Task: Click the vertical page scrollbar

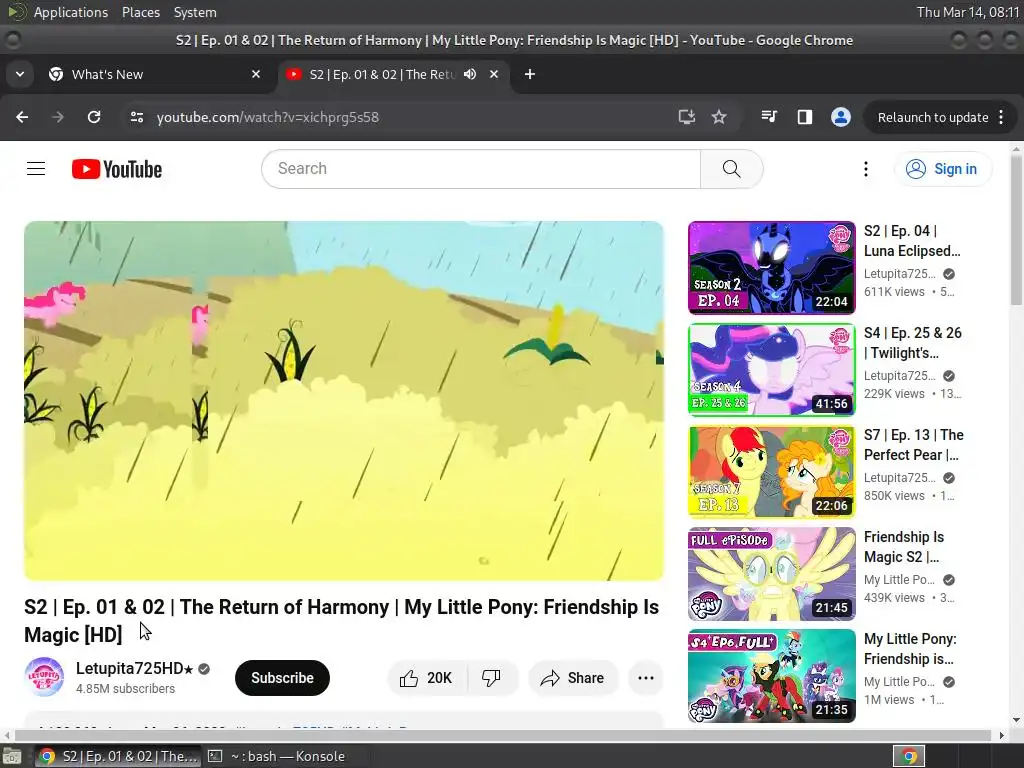Action: 1016,229
